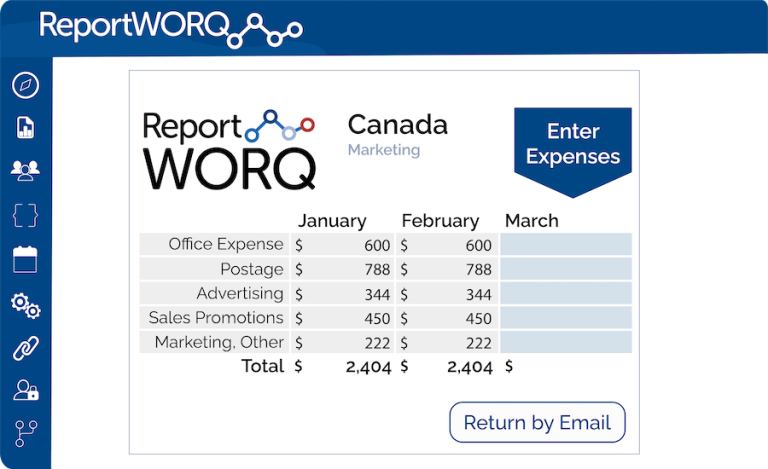Screen dimensions: 768x469
Task: Click the February Total value 2,404
Action: pyautogui.click(x=469, y=367)
